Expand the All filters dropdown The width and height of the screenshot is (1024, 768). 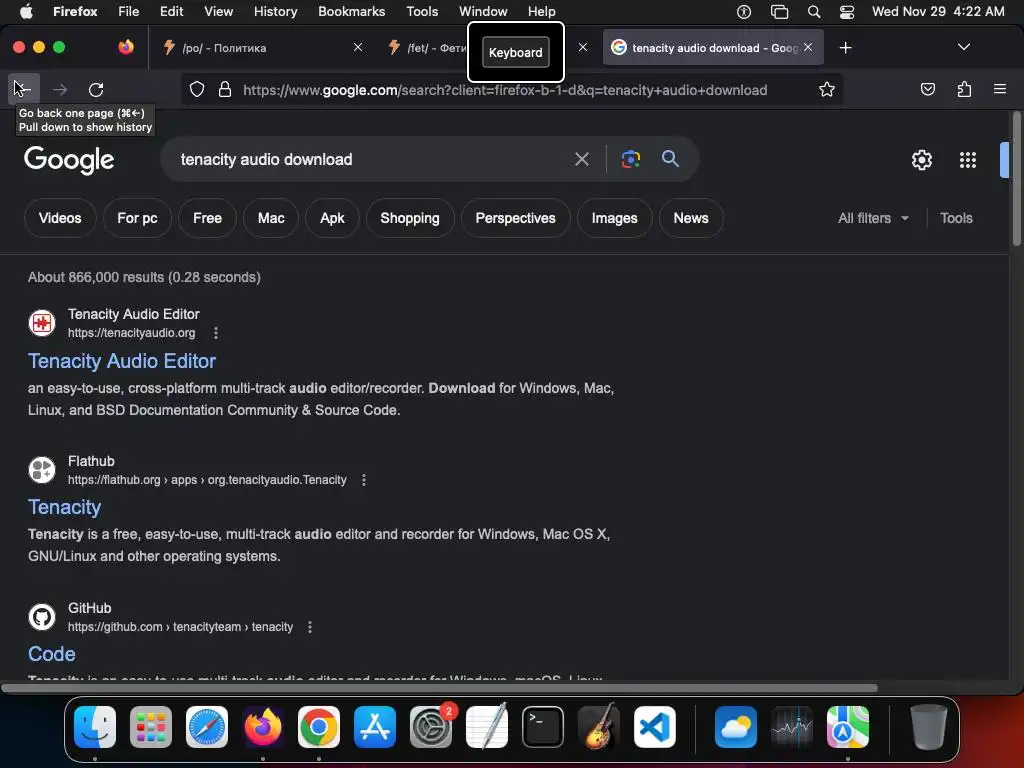873,218
